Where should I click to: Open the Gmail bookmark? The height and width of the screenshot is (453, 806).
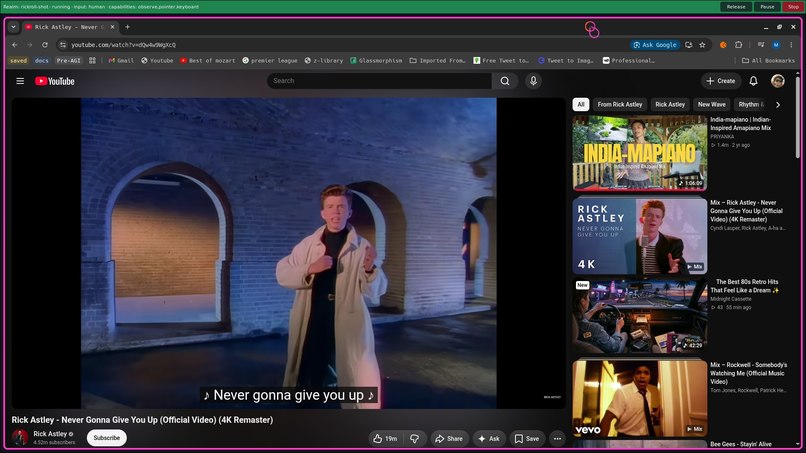click(121, 60)
